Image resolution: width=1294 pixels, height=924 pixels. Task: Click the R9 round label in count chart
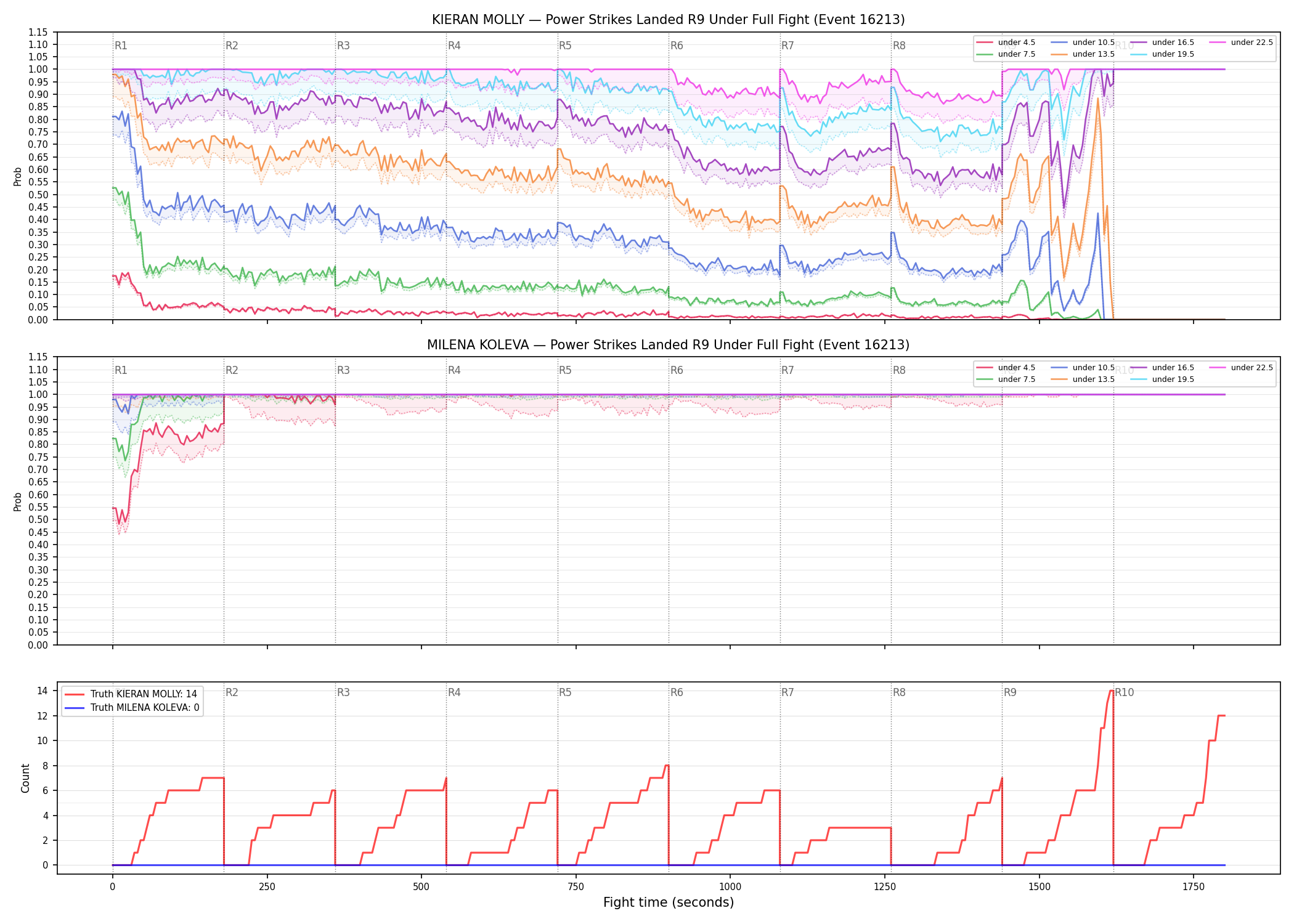pos(1010,692)
